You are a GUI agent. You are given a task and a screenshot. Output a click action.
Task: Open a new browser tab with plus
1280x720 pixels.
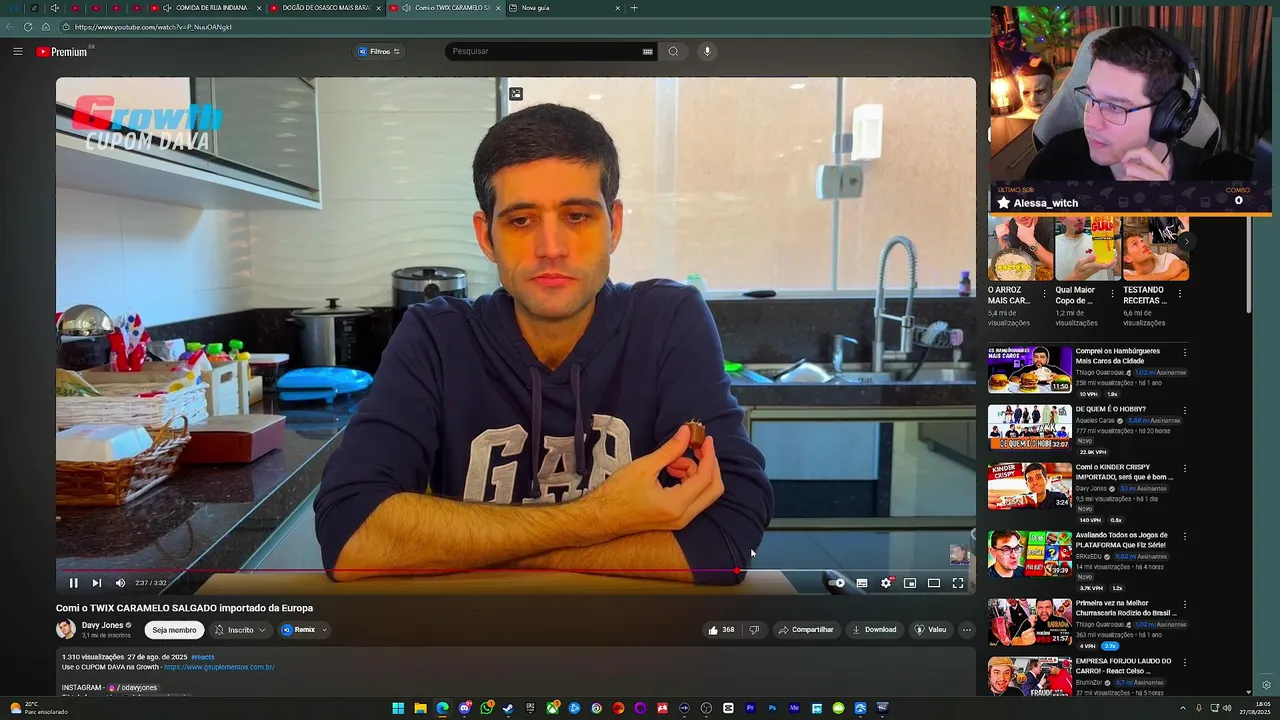pos(634,8)
